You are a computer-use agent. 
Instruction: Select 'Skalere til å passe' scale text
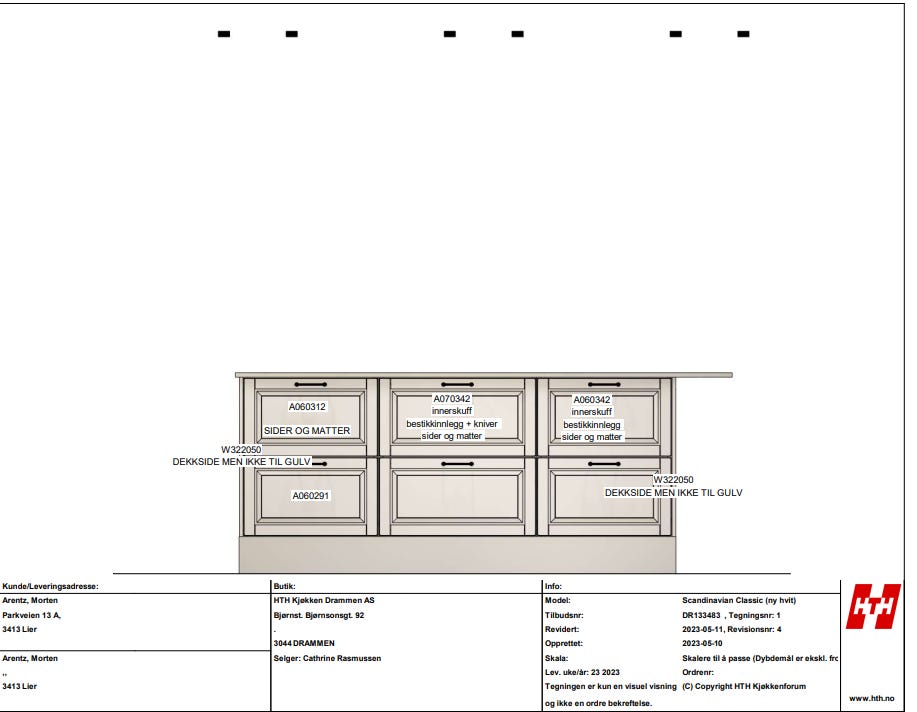(x=718, y=658)
